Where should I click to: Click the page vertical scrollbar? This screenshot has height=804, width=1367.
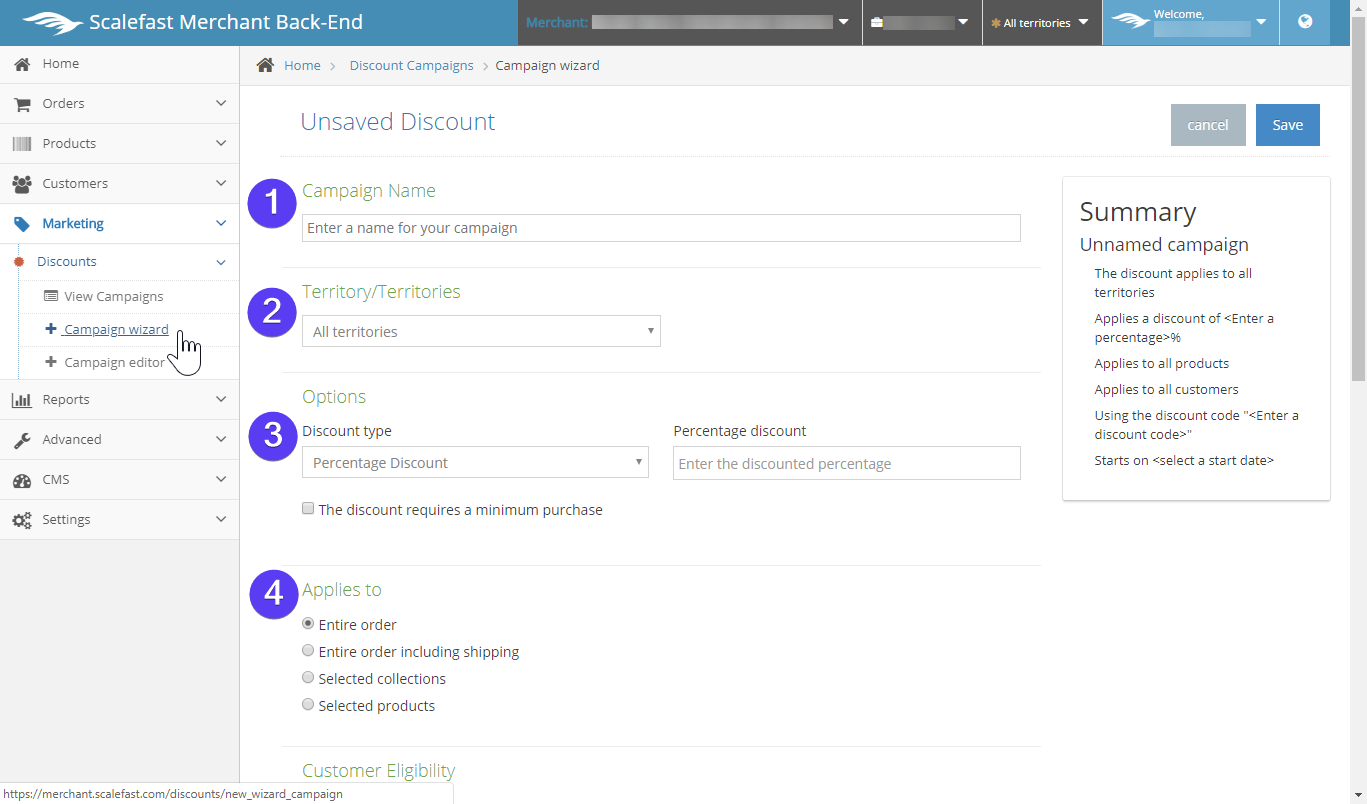1358,220
